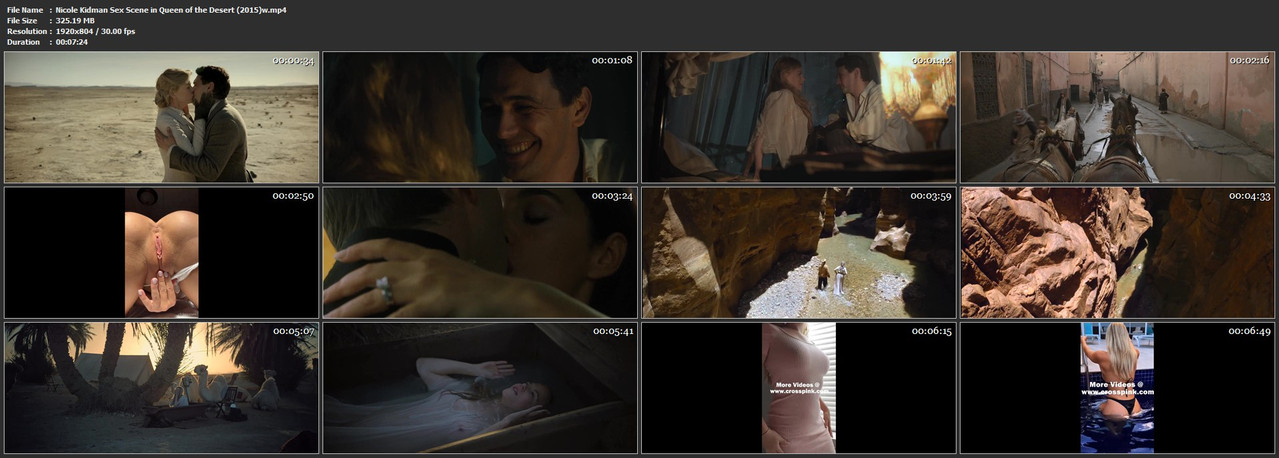Click the 00:04:33 timestamp text
The height and width of the screenshot is (458, 1279).
1250,195
